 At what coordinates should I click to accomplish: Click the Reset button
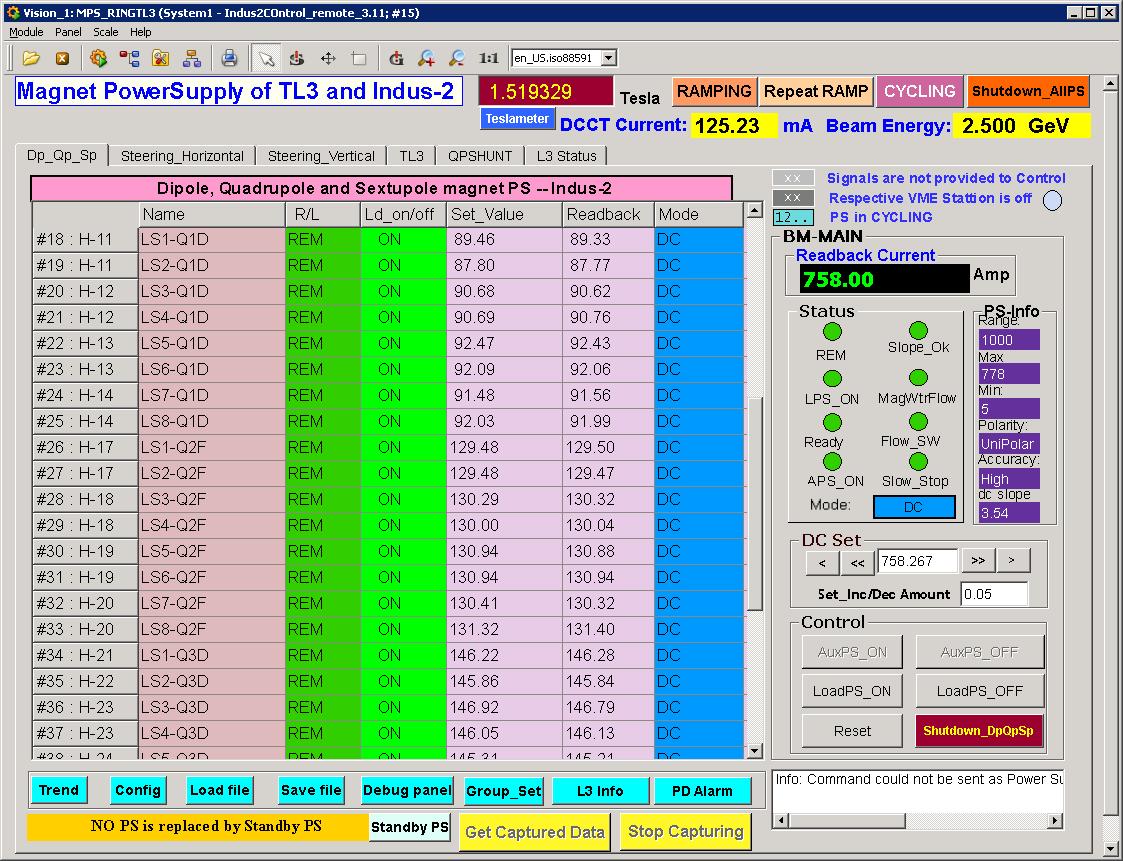tap(852, 731)
